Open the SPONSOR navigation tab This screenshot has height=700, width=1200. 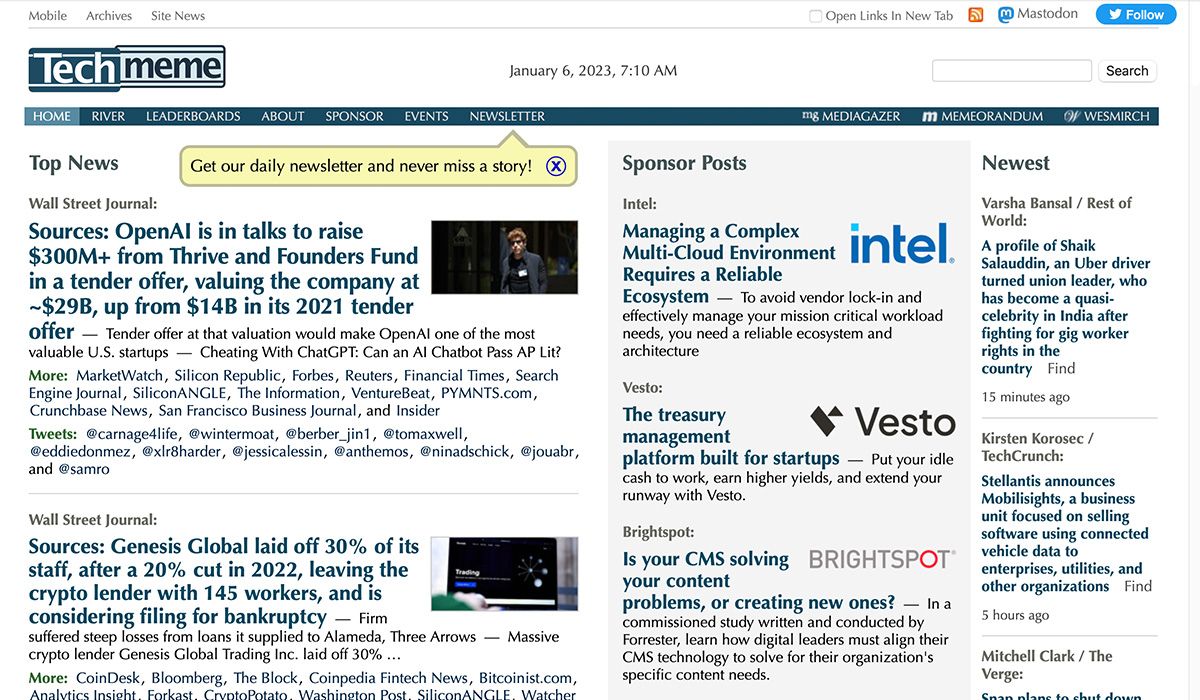pos(354,116)
